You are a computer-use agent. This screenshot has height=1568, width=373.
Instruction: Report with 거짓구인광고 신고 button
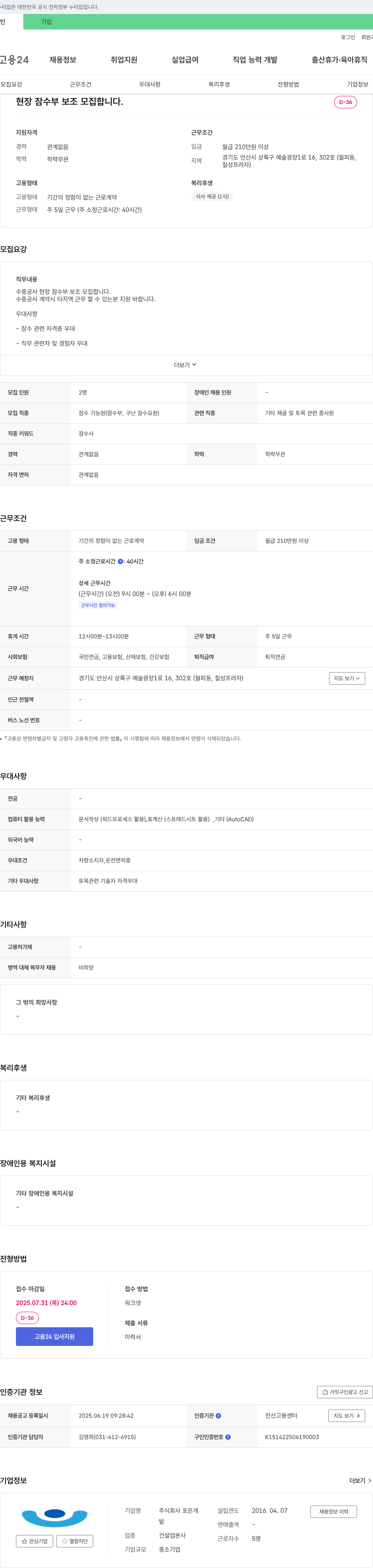coord(344,1391)
